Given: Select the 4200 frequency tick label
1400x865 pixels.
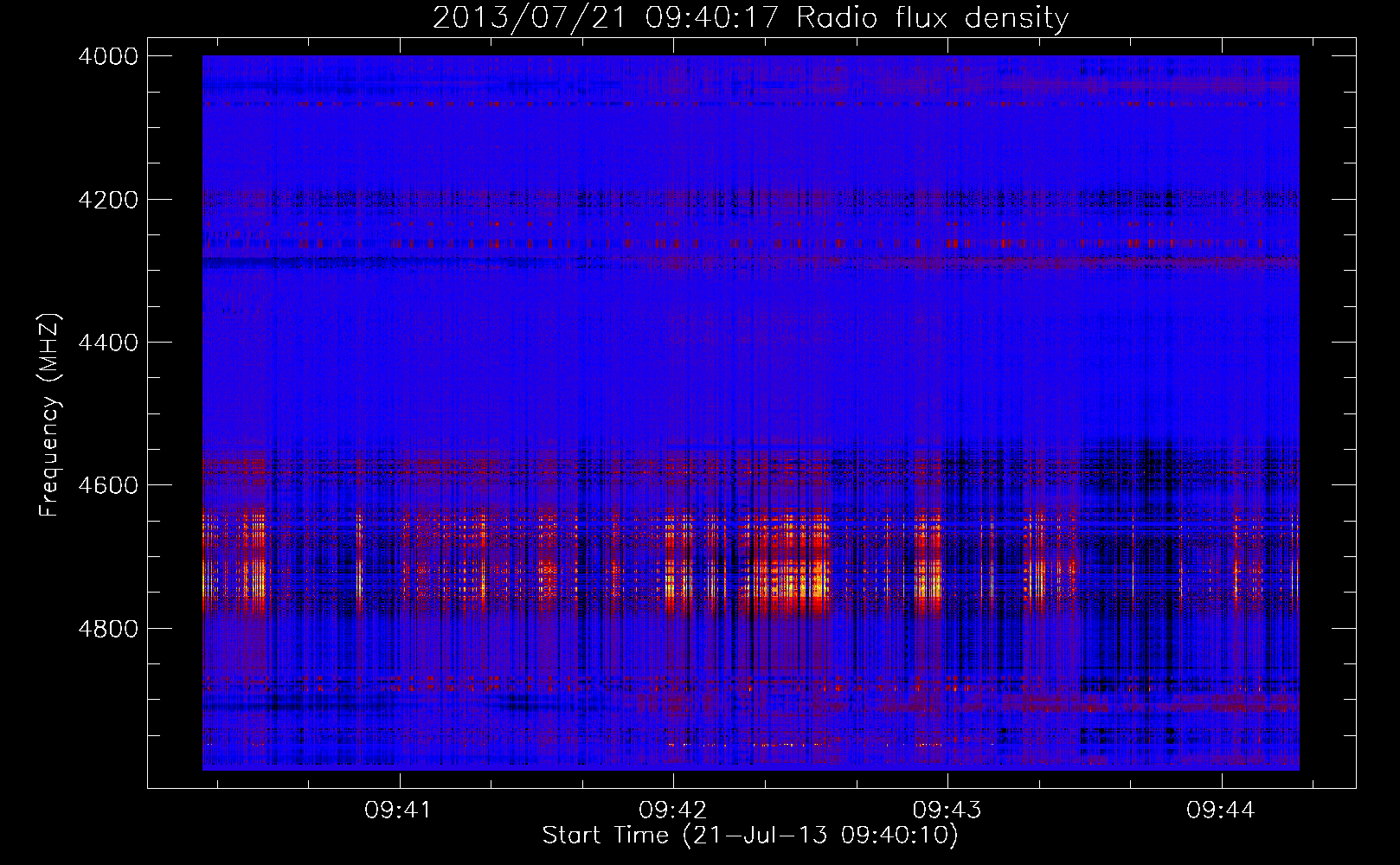Looking at the screenshot, I should 108,200.
